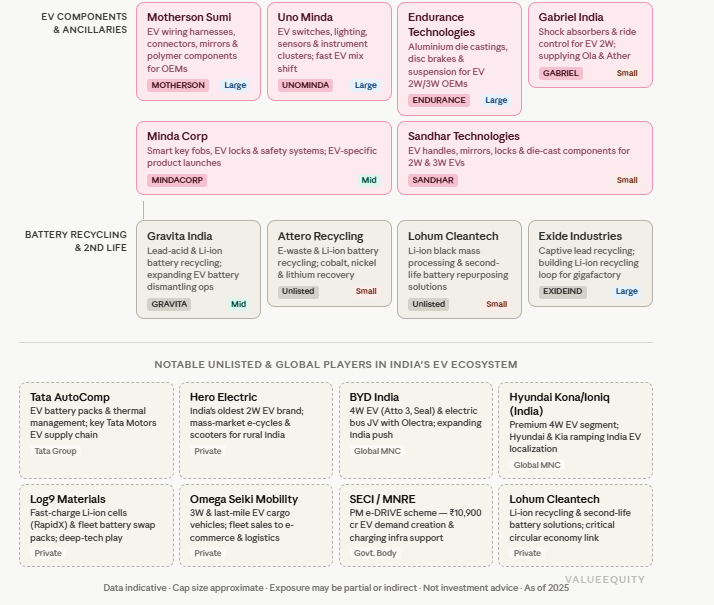Select the Gravita India card title

(179, 236)
